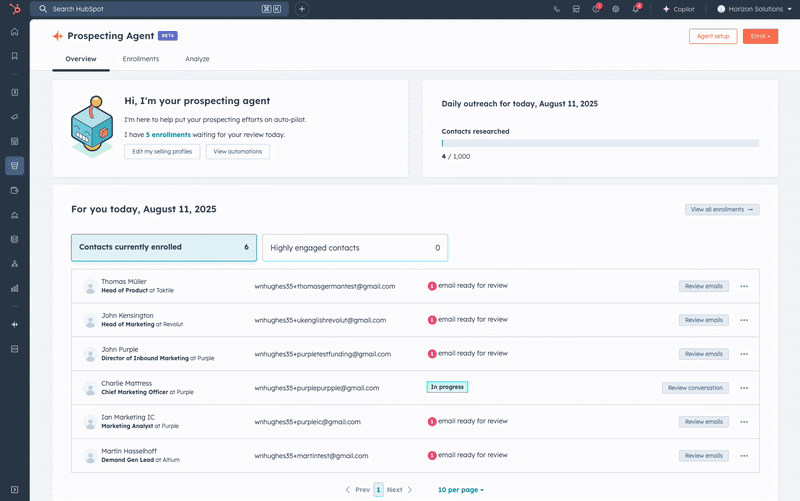Select the Contacts currently enrolled filter card

pyautogui.click(x=163, y=247)
